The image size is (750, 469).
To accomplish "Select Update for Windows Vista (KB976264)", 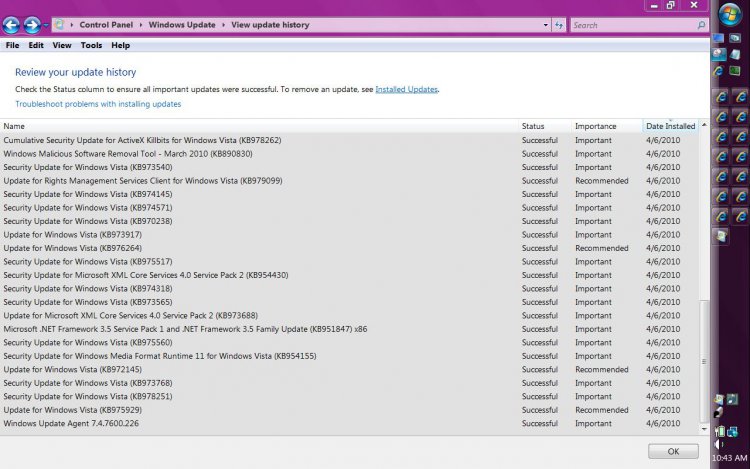I will point(349,248).
